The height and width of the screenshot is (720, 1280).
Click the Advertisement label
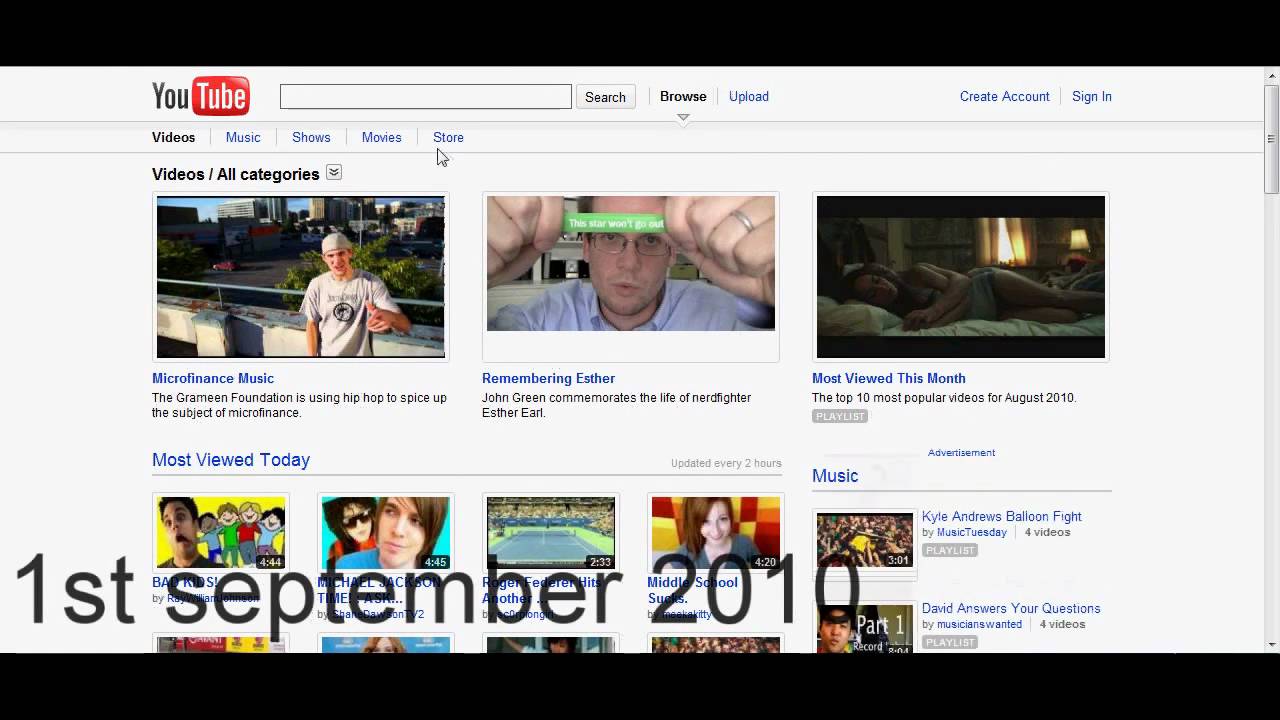tap(961, 453)
